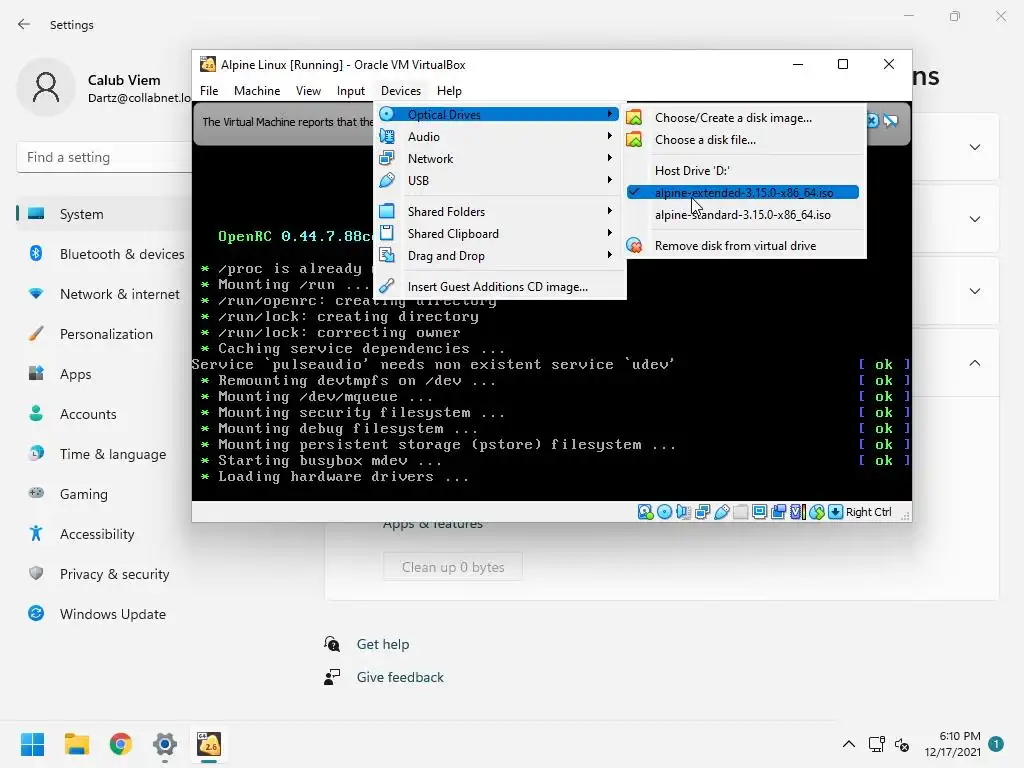Select mounted alpine-extended-3.15.0-x86_64.iso
Viewport: 1024px width, 768px height.
click(x=743, y=193)
